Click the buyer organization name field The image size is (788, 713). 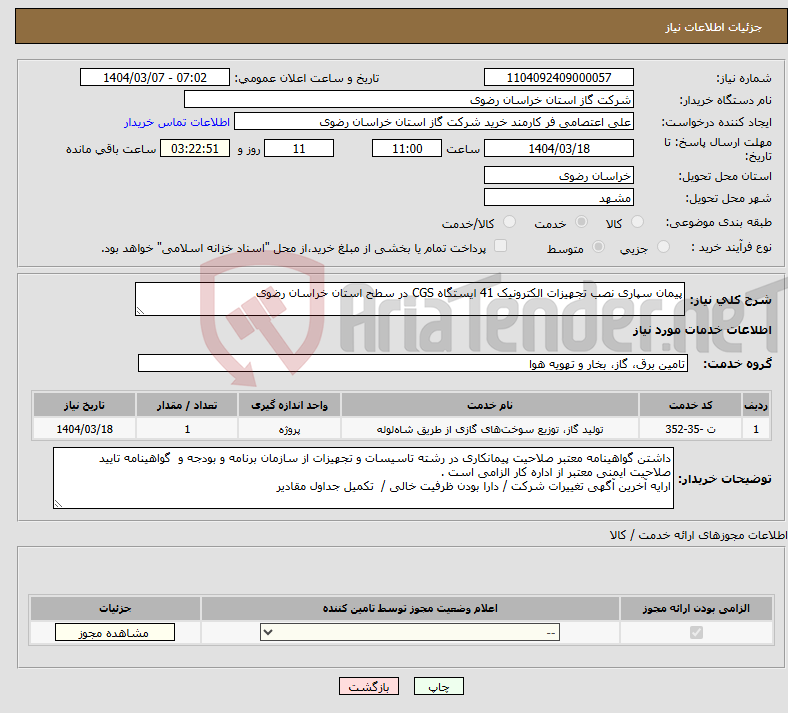coord(409,99)
